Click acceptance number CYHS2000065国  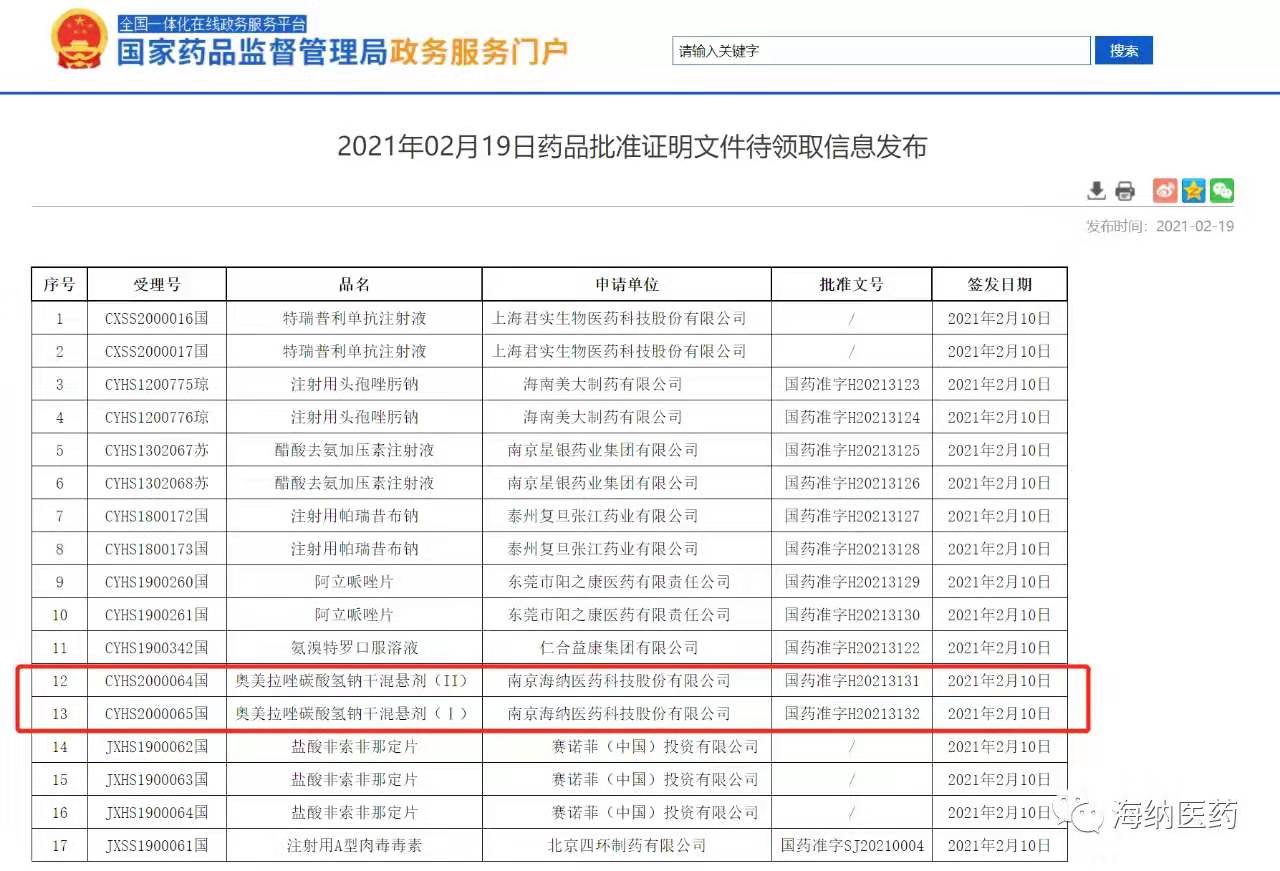[x=157, y=714]
